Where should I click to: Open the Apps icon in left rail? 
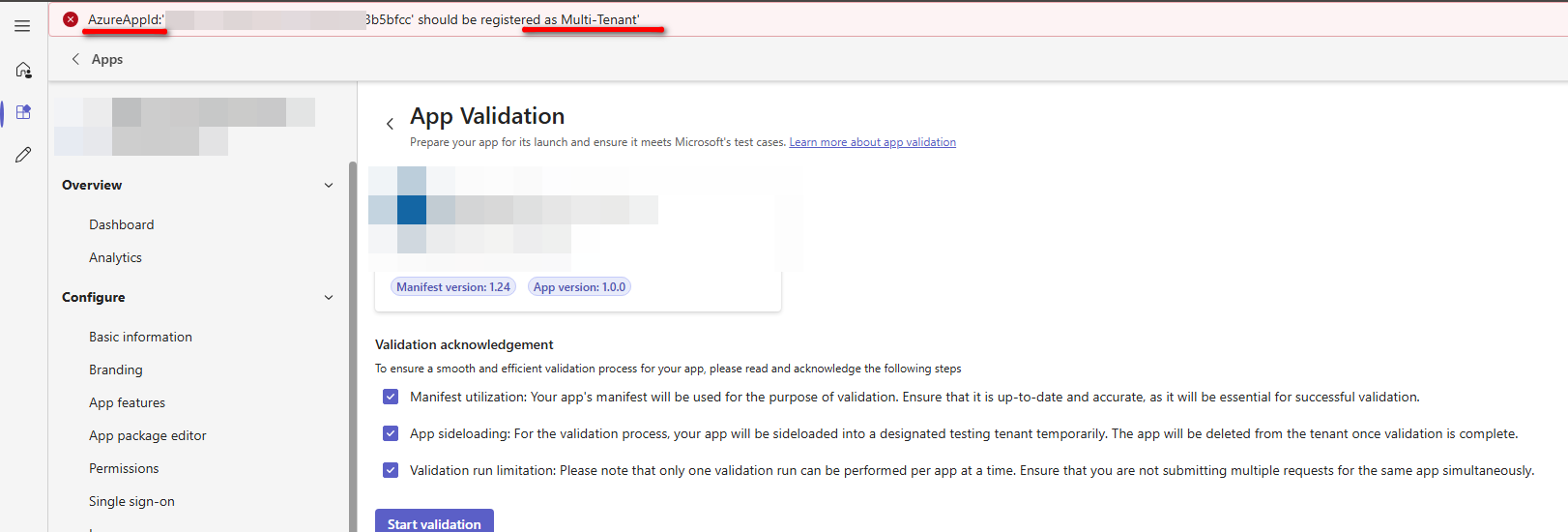[x=23, y=112]
